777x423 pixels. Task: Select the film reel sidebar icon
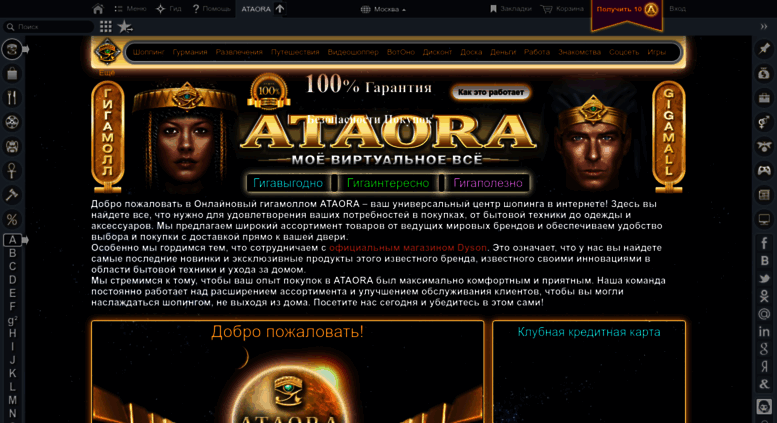pos(12,122)
